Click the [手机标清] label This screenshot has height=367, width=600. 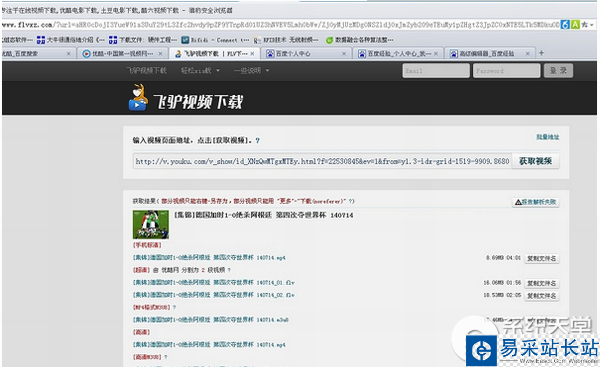tap(147, 245)
